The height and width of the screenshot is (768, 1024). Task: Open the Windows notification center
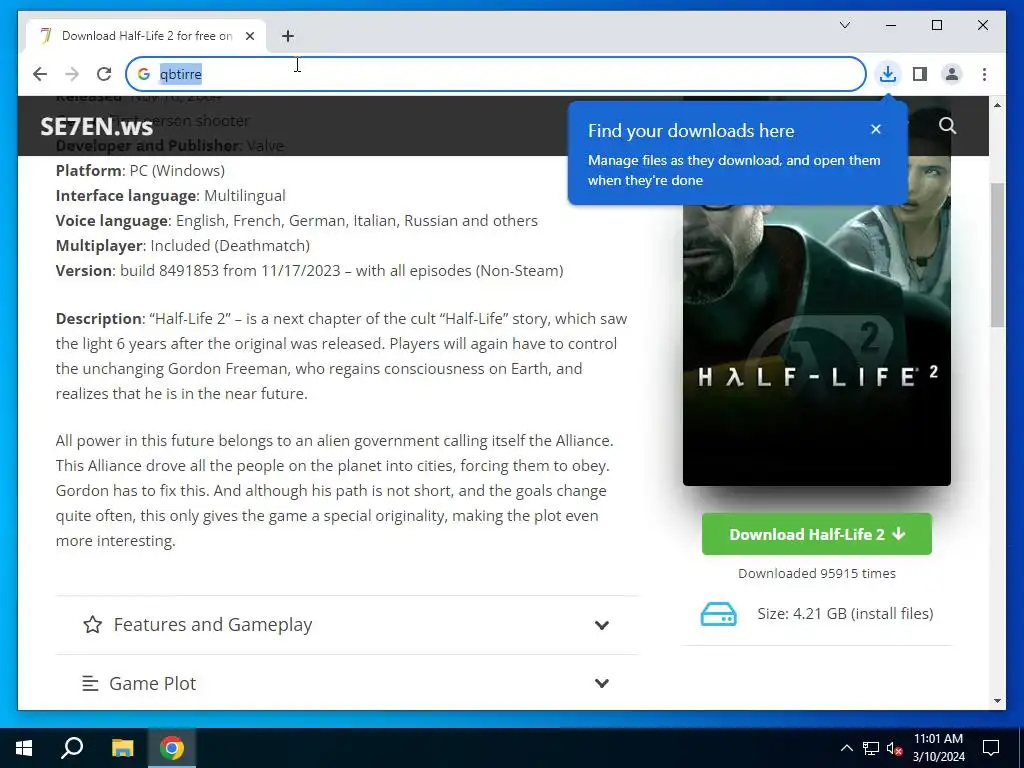991,748
